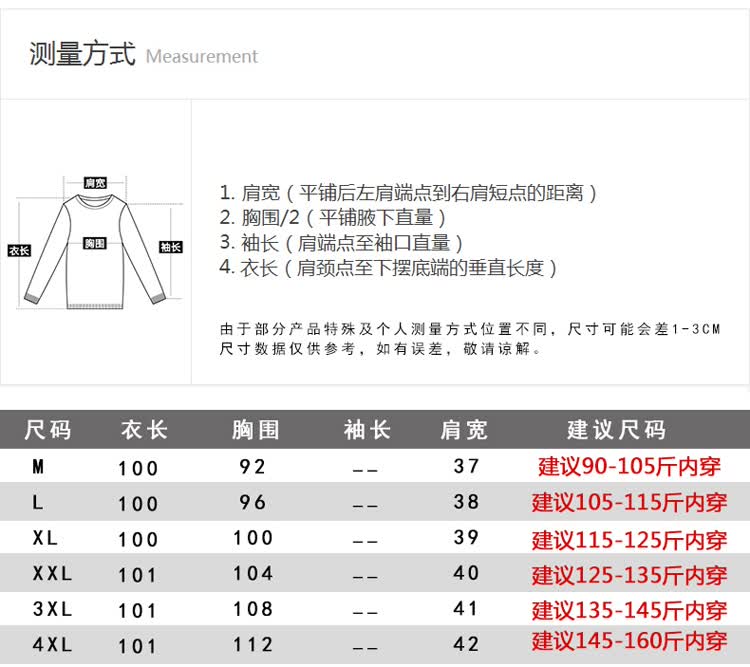Select instruction line 3 about 袖长

pyautogui.click(x=341, y=242)
